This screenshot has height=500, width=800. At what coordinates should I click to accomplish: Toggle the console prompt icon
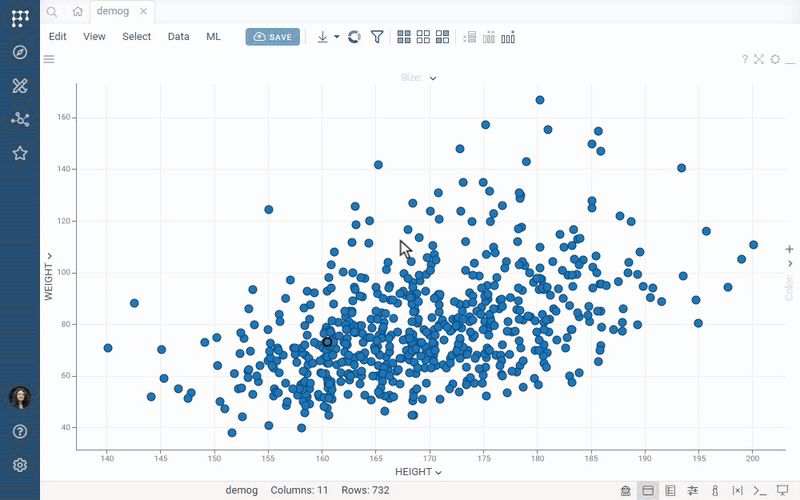click(x=760, y=491)
